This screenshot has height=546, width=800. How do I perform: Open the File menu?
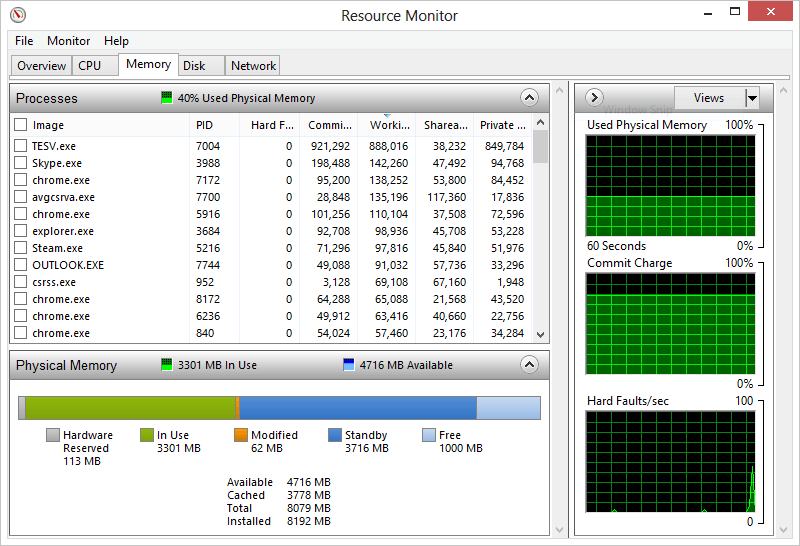pos(24,41)
